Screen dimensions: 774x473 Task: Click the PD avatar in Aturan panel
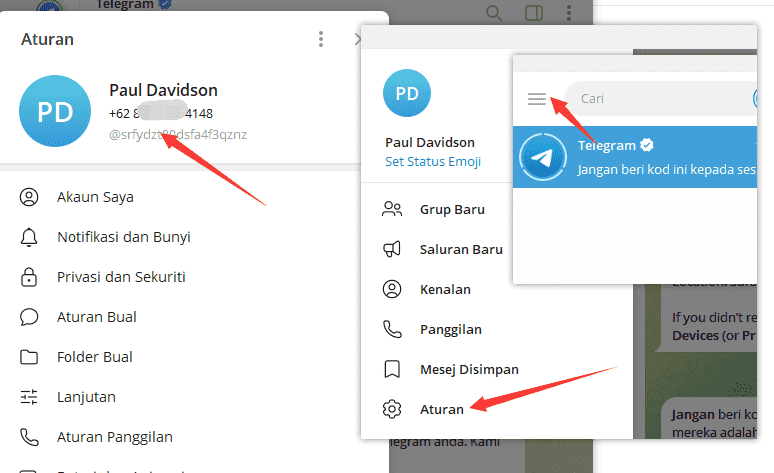coord(55,111)
